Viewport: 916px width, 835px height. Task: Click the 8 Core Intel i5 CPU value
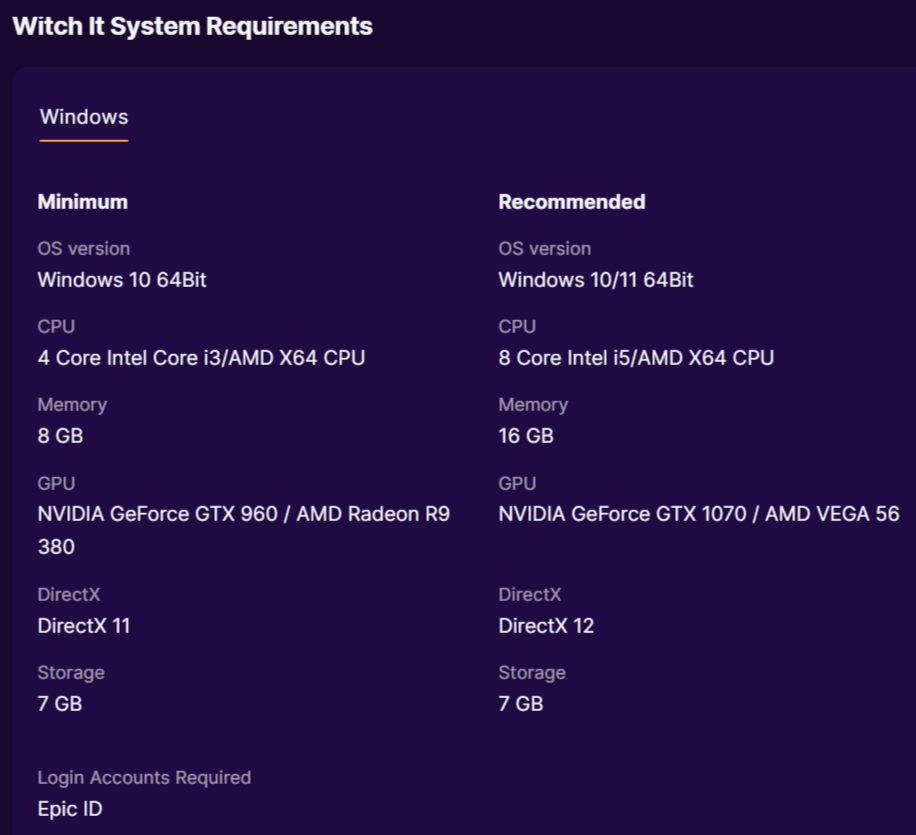pyautogui.click(x=636, y=358)
